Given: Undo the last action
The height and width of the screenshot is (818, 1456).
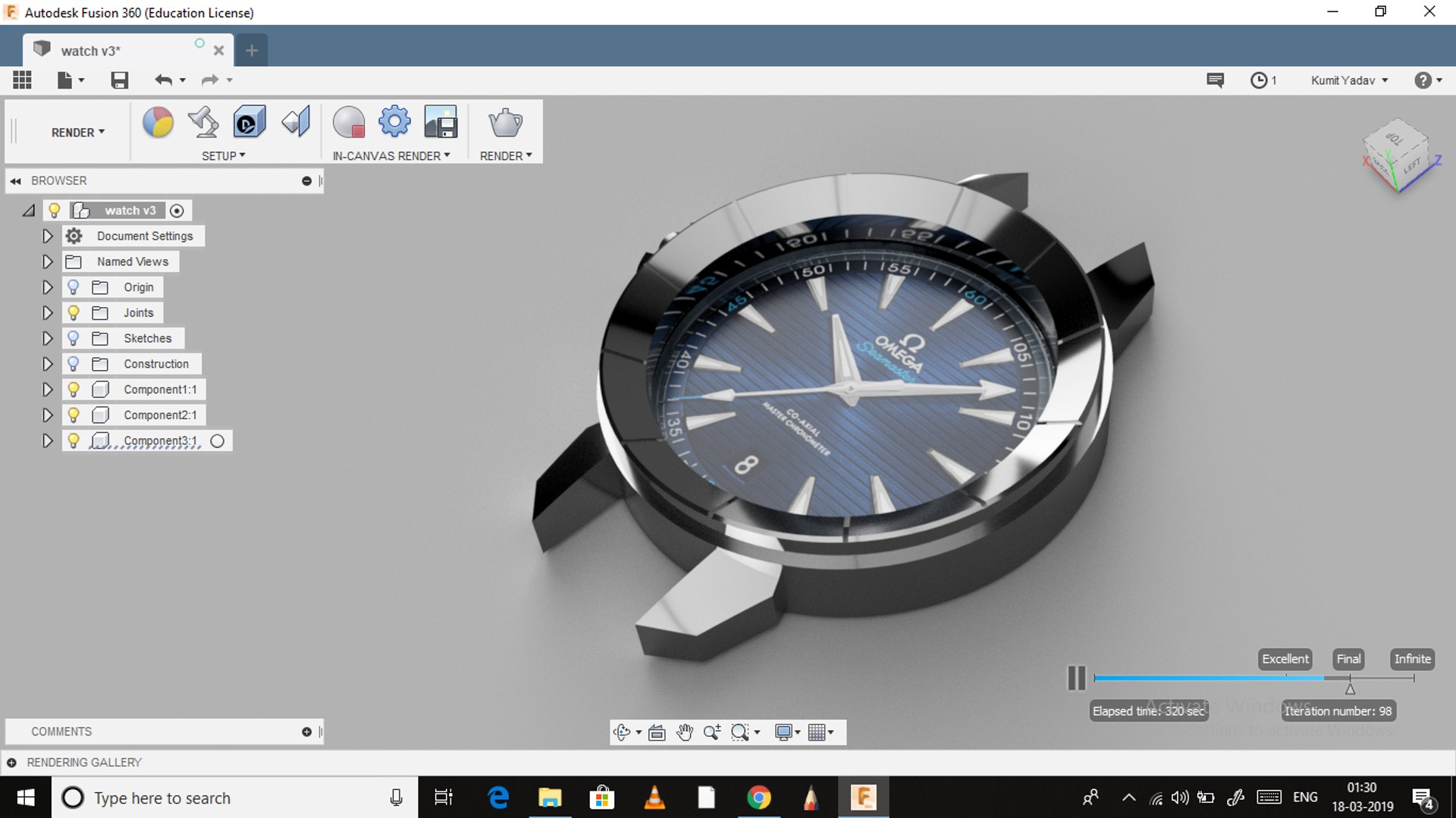Looking at the screenshot, I should 164,80.
